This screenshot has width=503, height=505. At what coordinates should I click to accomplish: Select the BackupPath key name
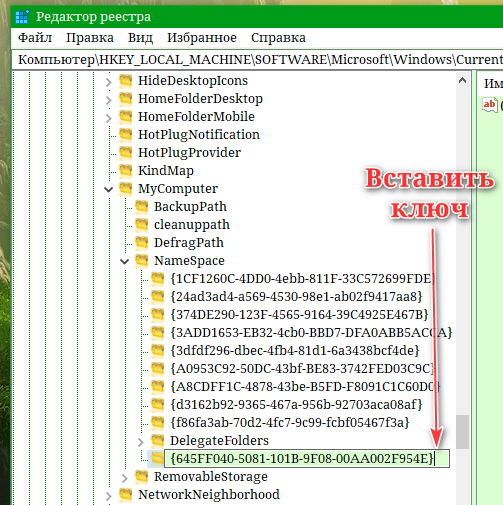click(x=190, y=207)
